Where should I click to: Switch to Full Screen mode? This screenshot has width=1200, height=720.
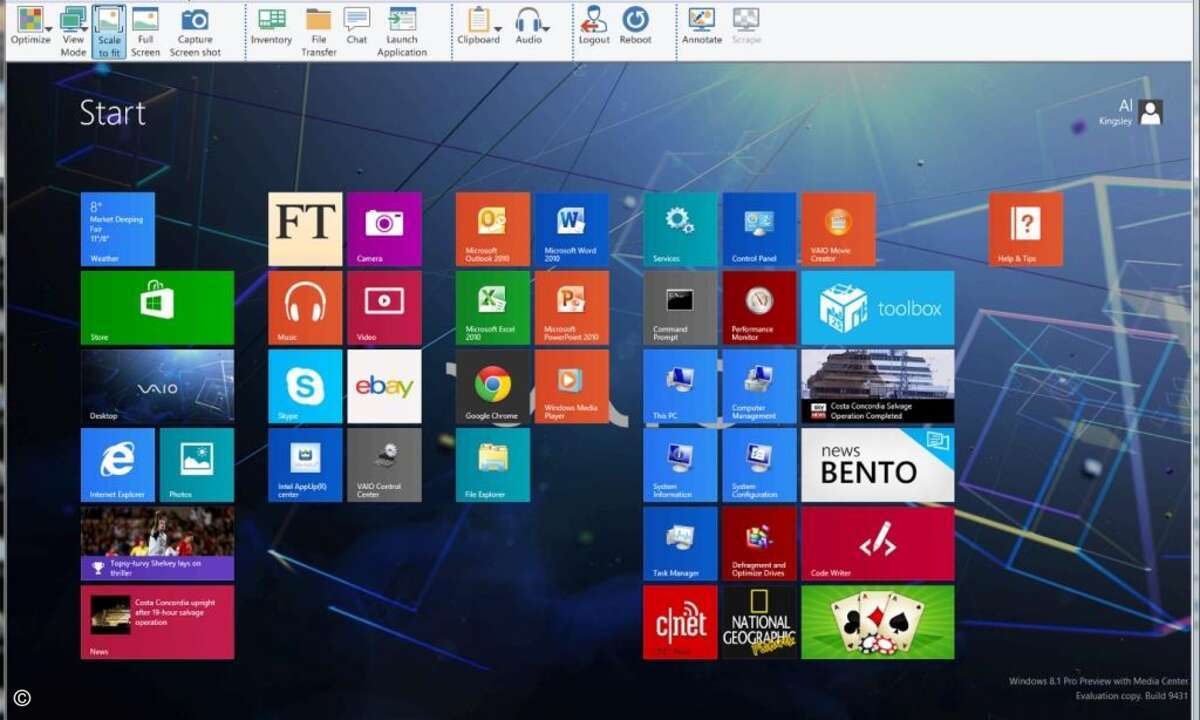coord(145,31)
